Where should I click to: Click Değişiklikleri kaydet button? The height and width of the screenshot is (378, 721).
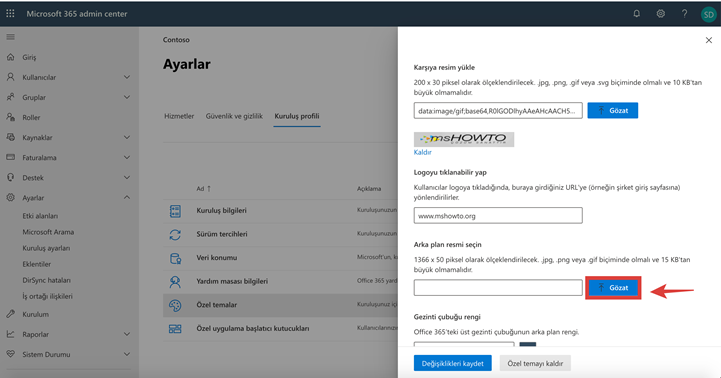[x=452, y=363]
